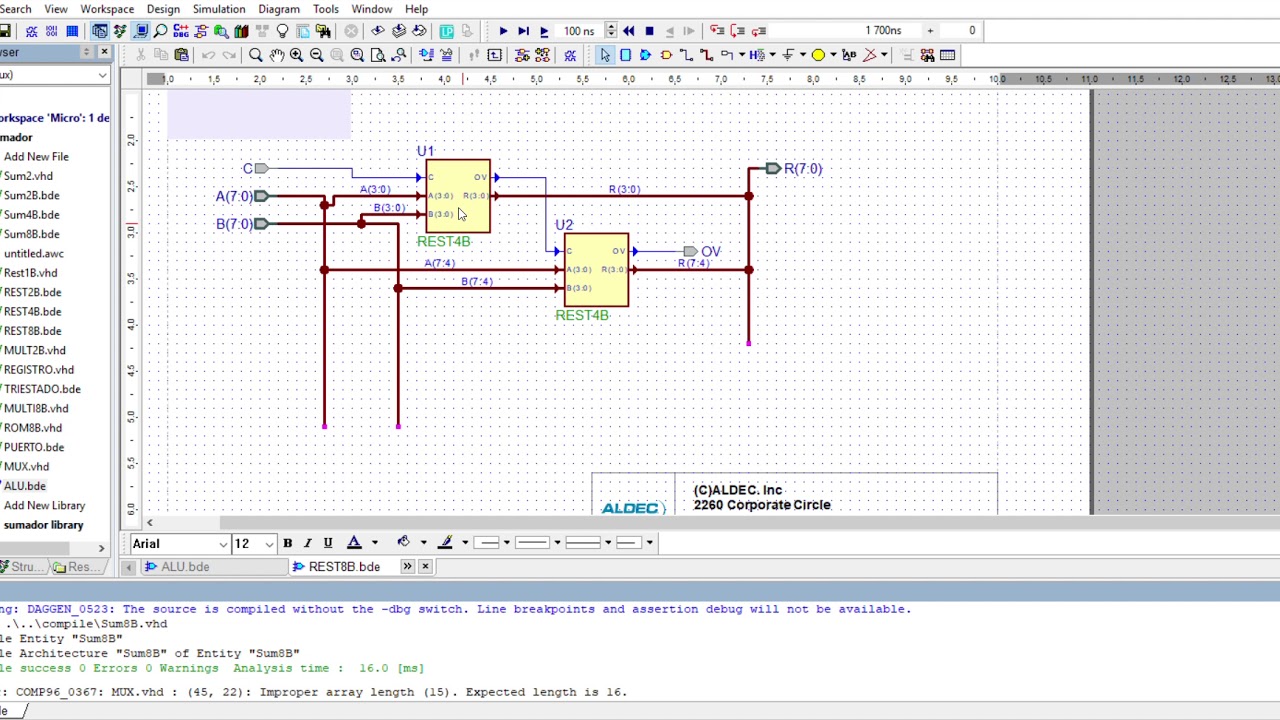The width and height of the screenshot is (1280, 720).
Task: Open the font size 12 dropdown
Action: point(269,544)
